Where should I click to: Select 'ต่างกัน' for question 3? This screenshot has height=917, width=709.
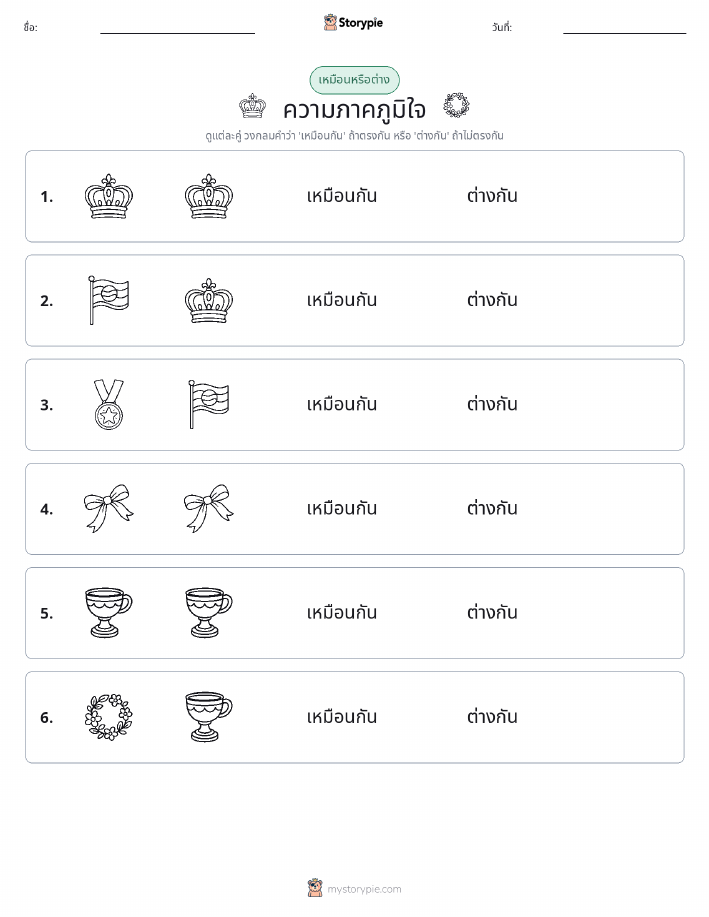[x=492, y=404]
